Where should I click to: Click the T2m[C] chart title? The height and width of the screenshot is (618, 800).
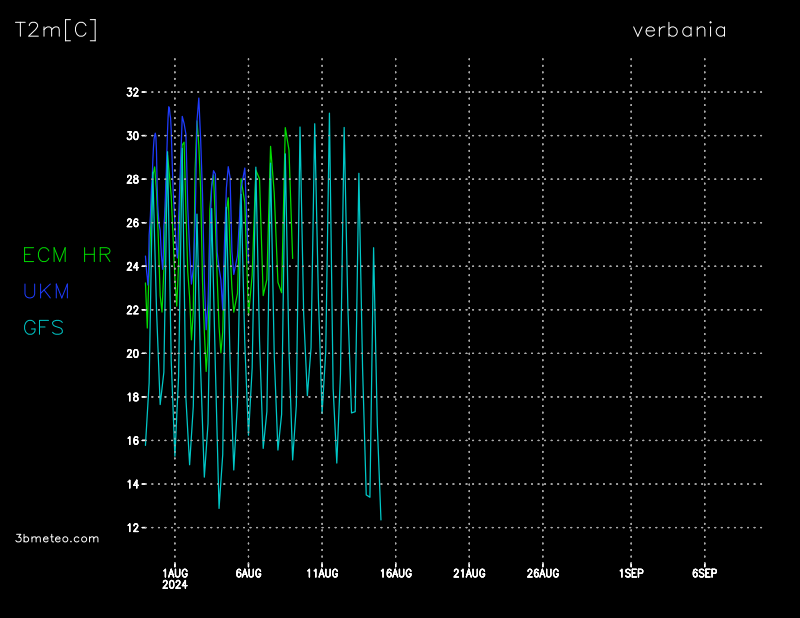[56, 31]
